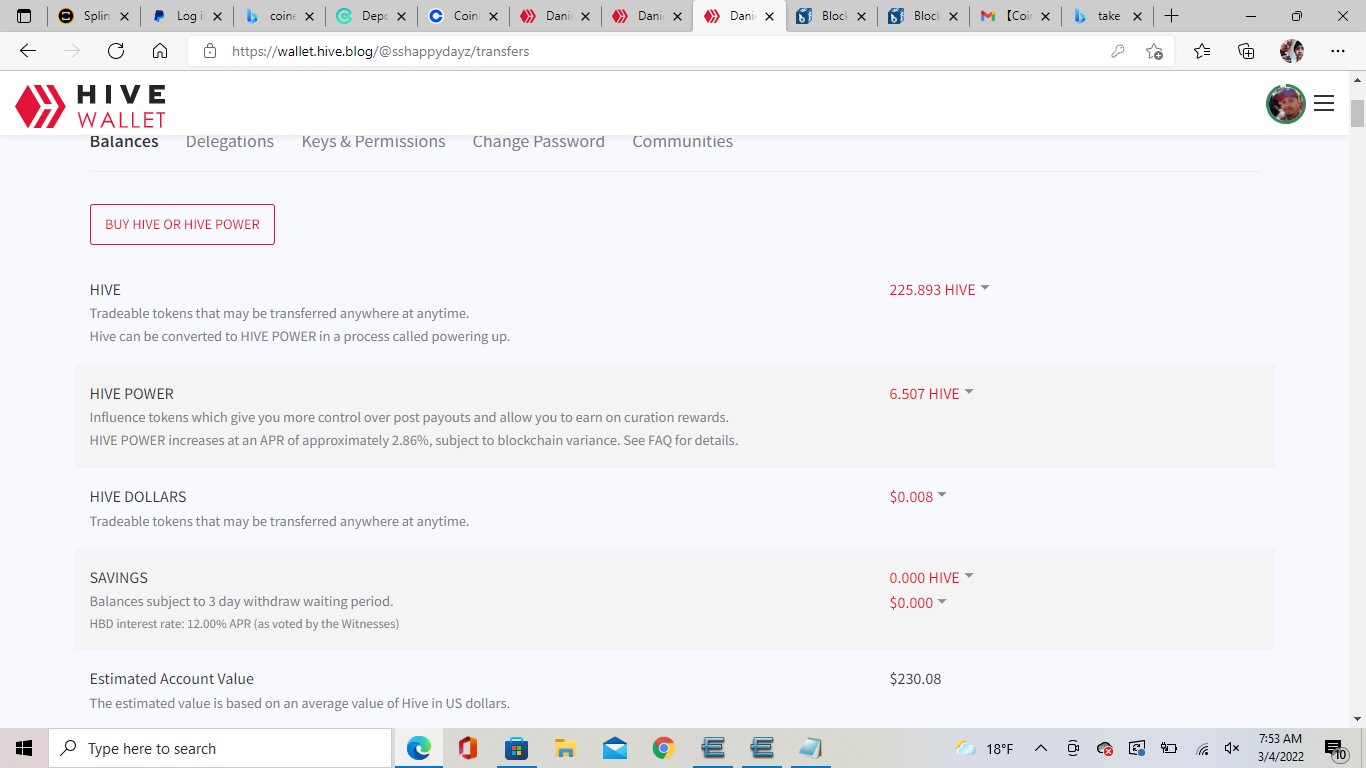This screenshot has height=768, width=1366.
Task: Open the OneDrive tray icon
Action: pyautogui.click(x=1105, y=748)
